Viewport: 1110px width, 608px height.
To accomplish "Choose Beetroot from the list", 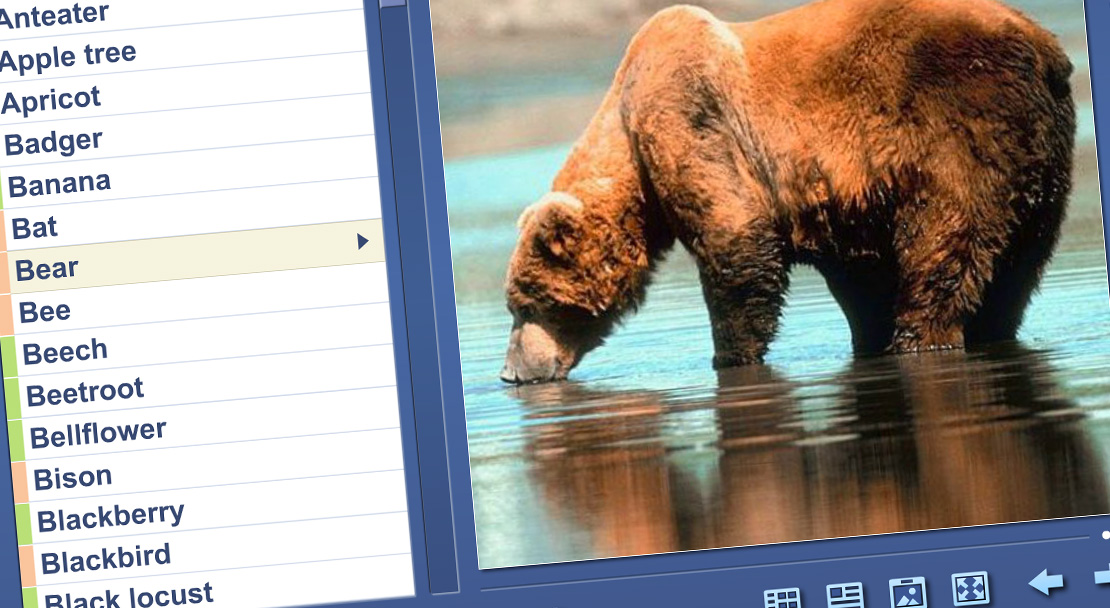I will [x=85, y=392].
